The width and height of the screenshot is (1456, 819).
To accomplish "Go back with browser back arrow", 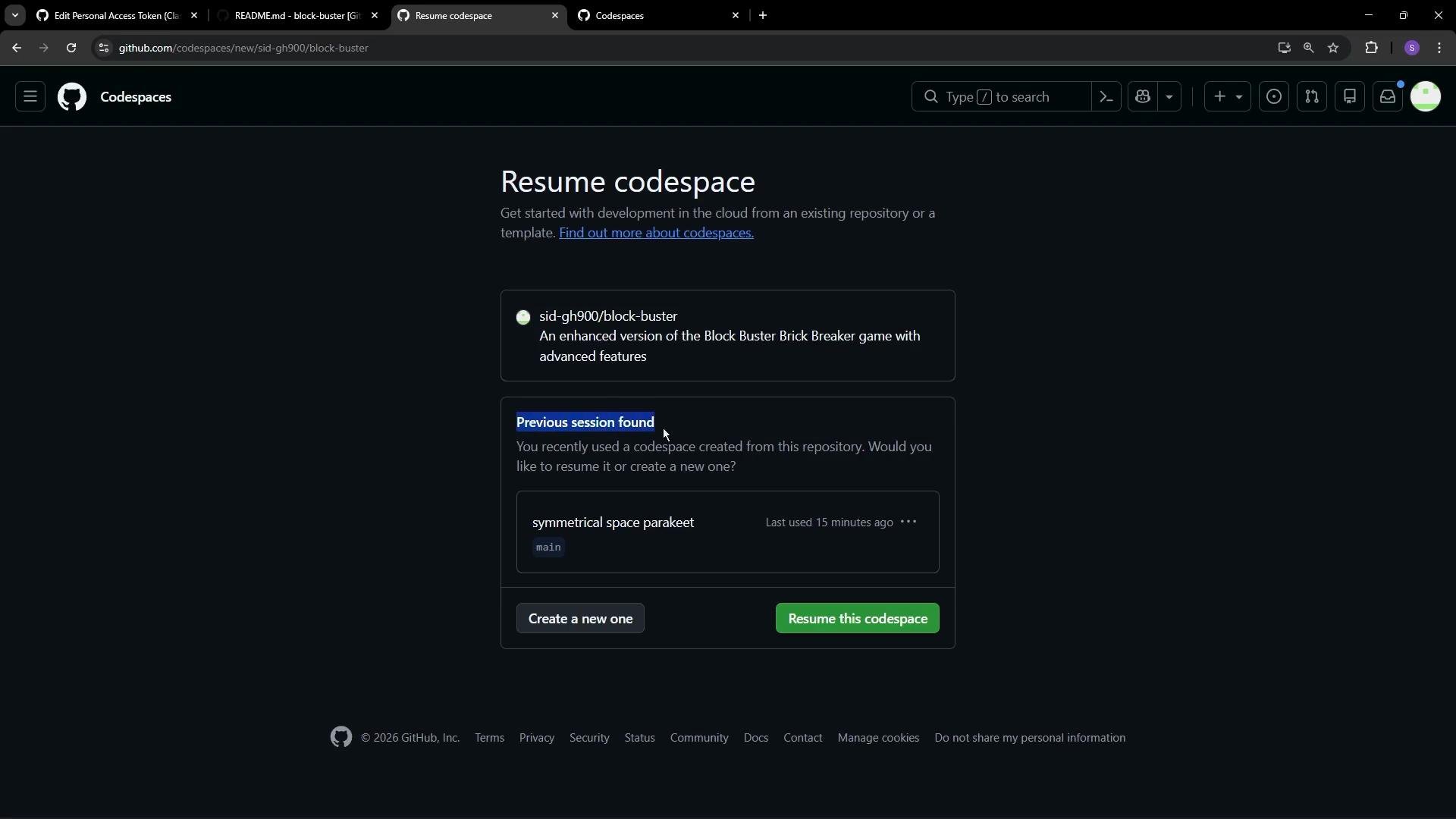I will [x=17, y=48].
